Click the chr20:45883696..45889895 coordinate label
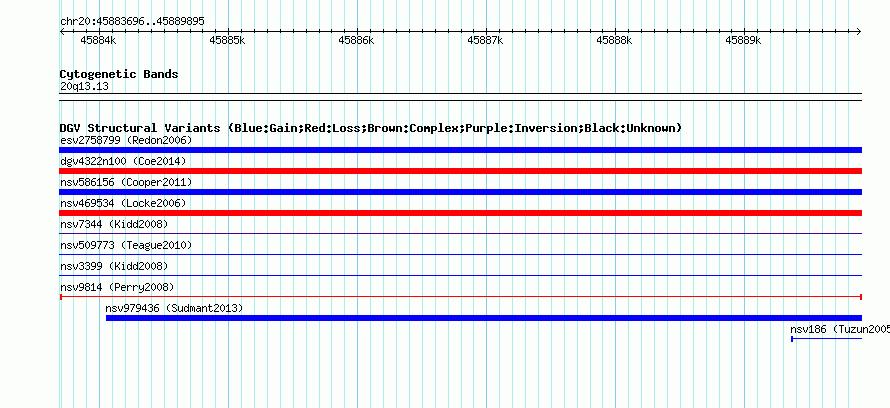 tap(132, 22)
